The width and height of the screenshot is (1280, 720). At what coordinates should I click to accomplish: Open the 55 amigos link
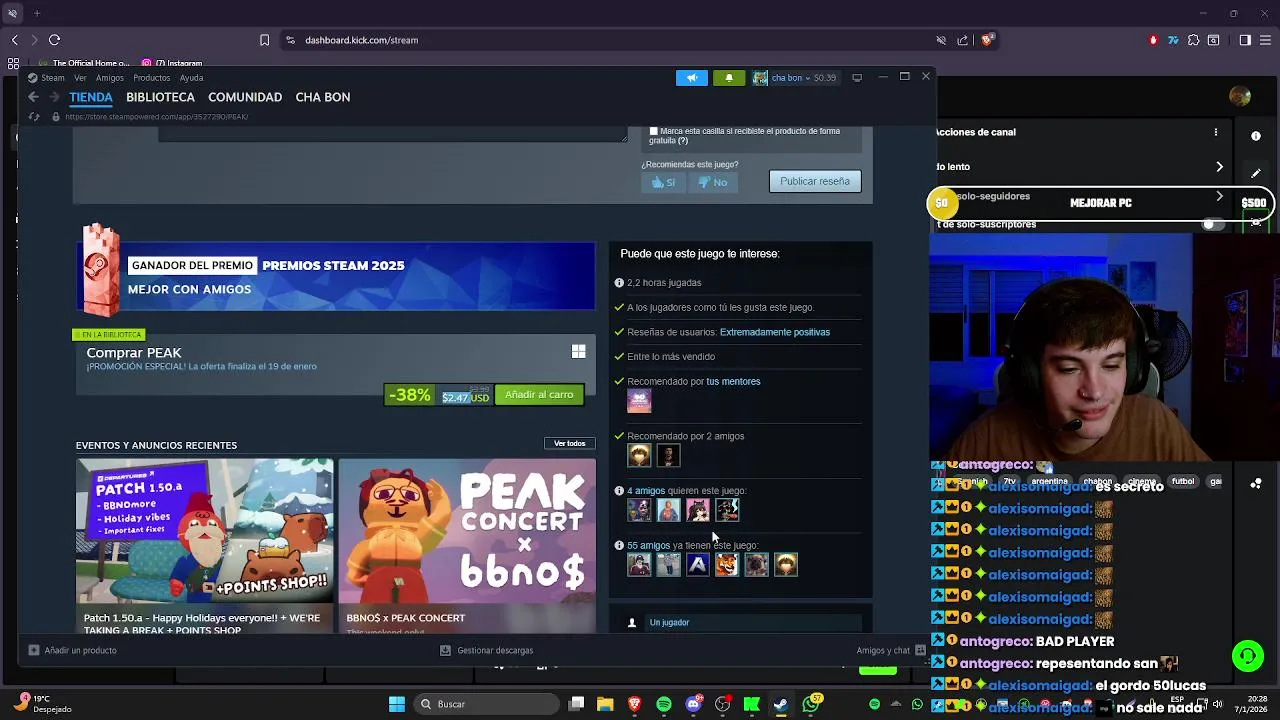[x=649, y=546]
